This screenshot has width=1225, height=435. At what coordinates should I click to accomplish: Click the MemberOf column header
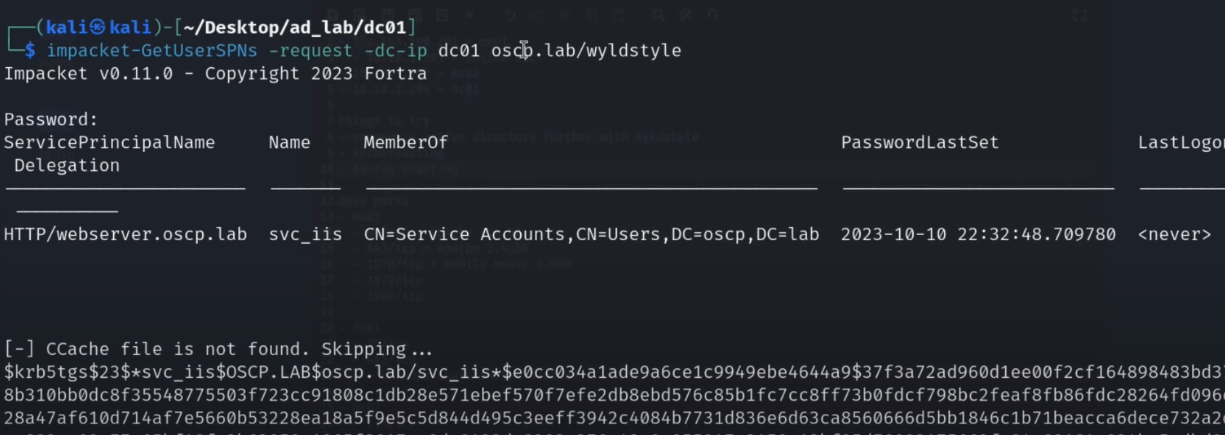(405, 142)
